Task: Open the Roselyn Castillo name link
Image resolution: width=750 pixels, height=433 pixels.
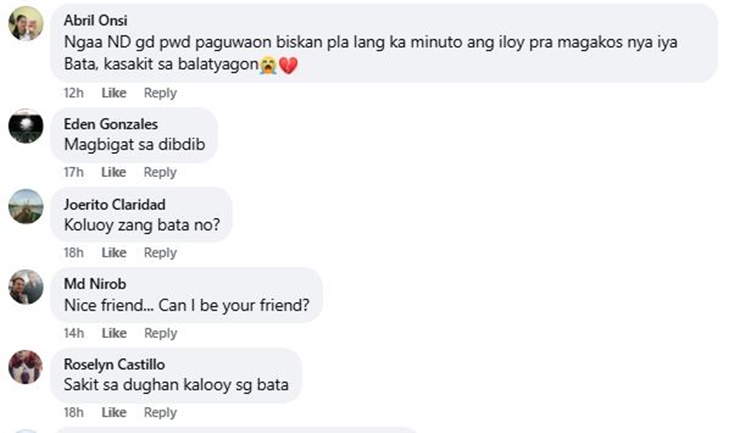Action: tap(114, 364)
